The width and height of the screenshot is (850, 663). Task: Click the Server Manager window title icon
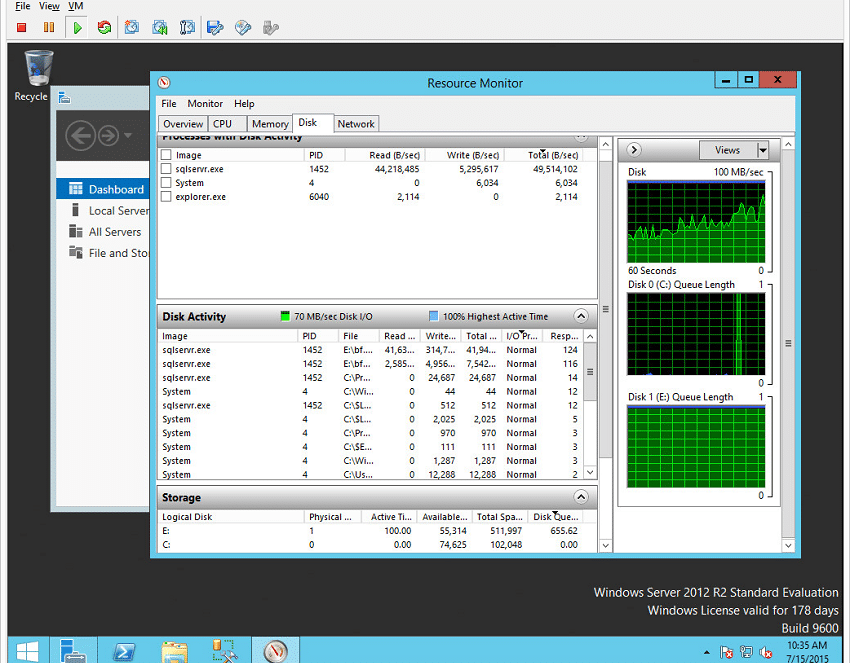(x=65, y=98)
